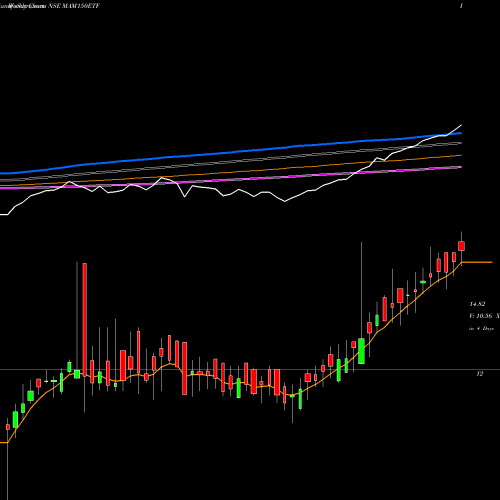Click the 'NSE MAM150ETF' chart title

pos(74,6)
